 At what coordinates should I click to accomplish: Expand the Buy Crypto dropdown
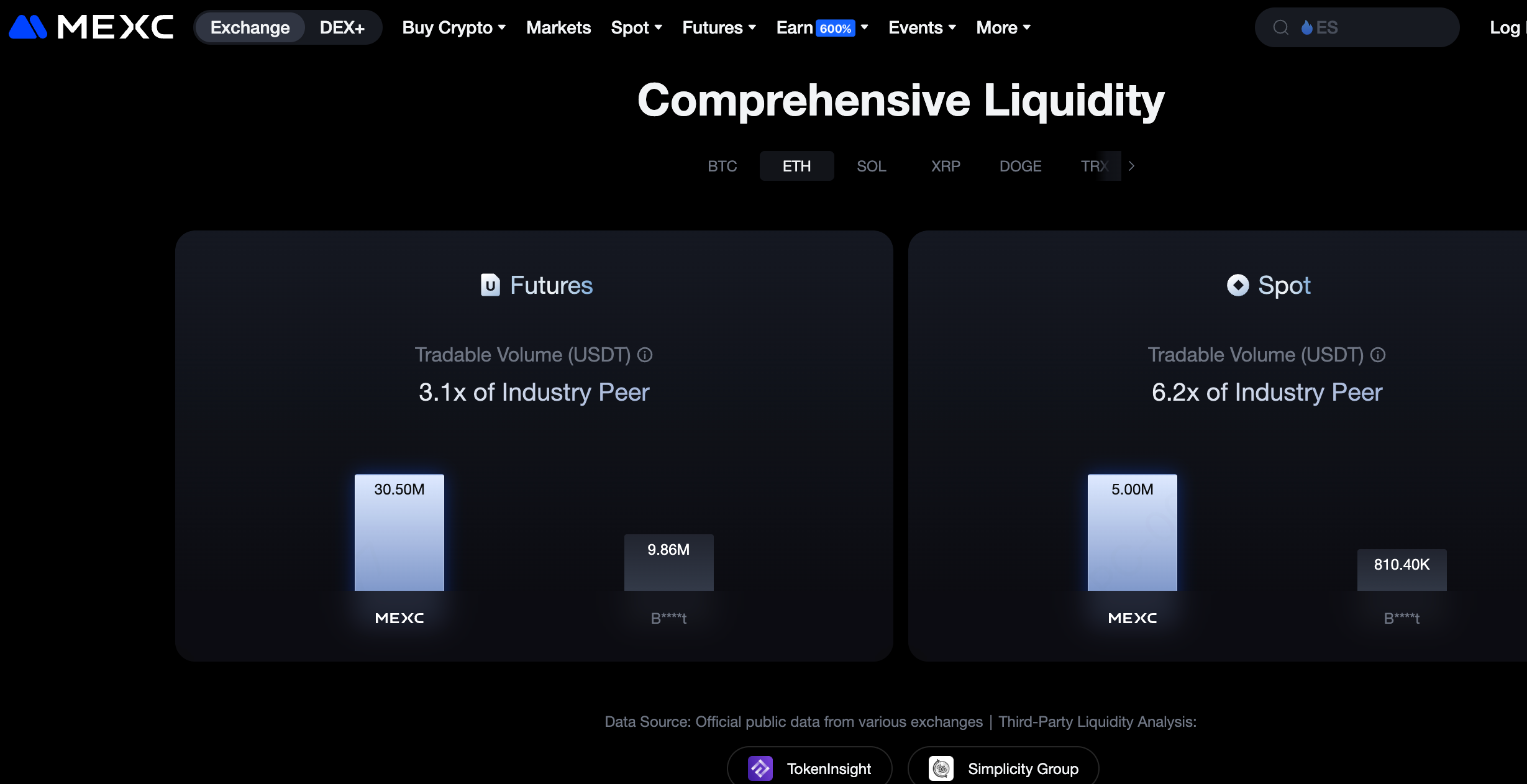click(x=454, y=27)
